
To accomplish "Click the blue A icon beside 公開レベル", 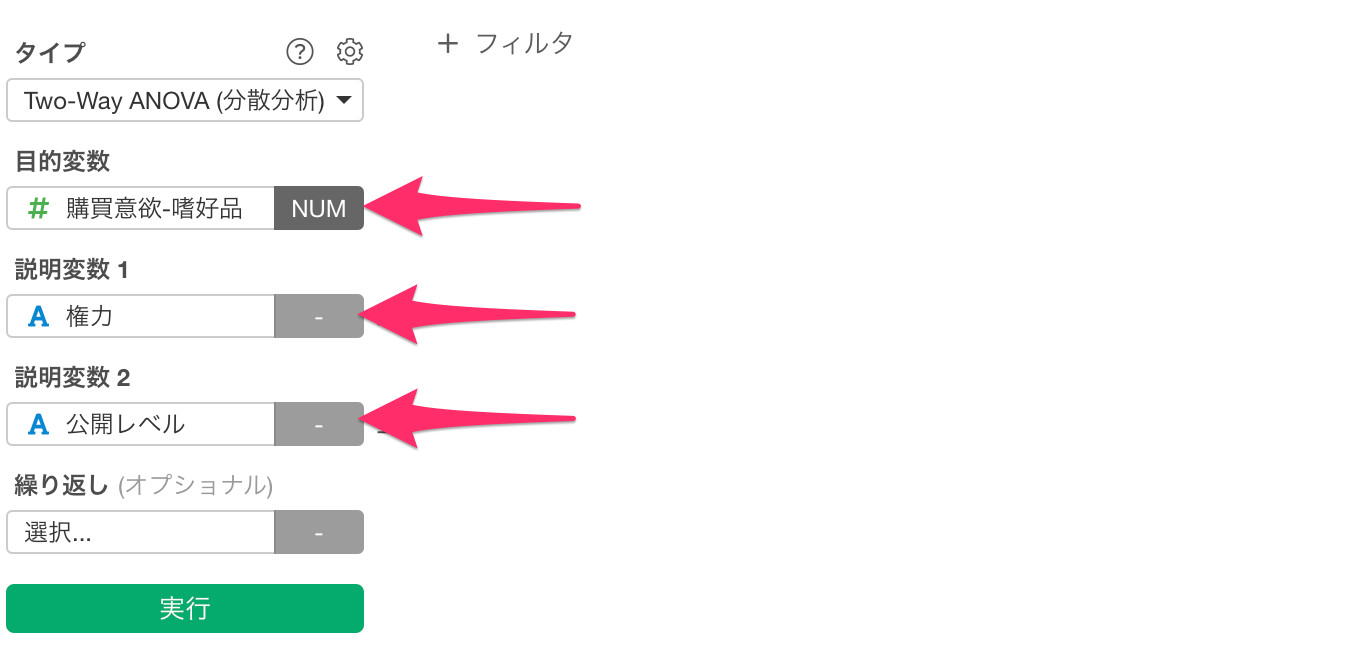I will tap(38, 424).
